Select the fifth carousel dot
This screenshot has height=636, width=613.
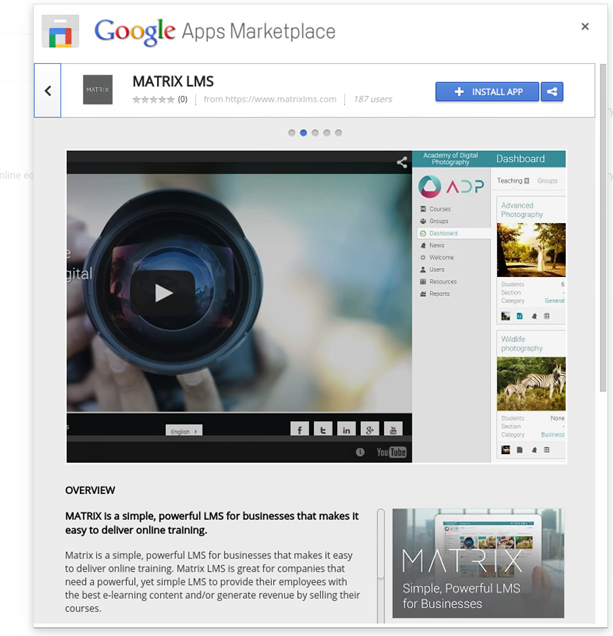click(338, 133)
